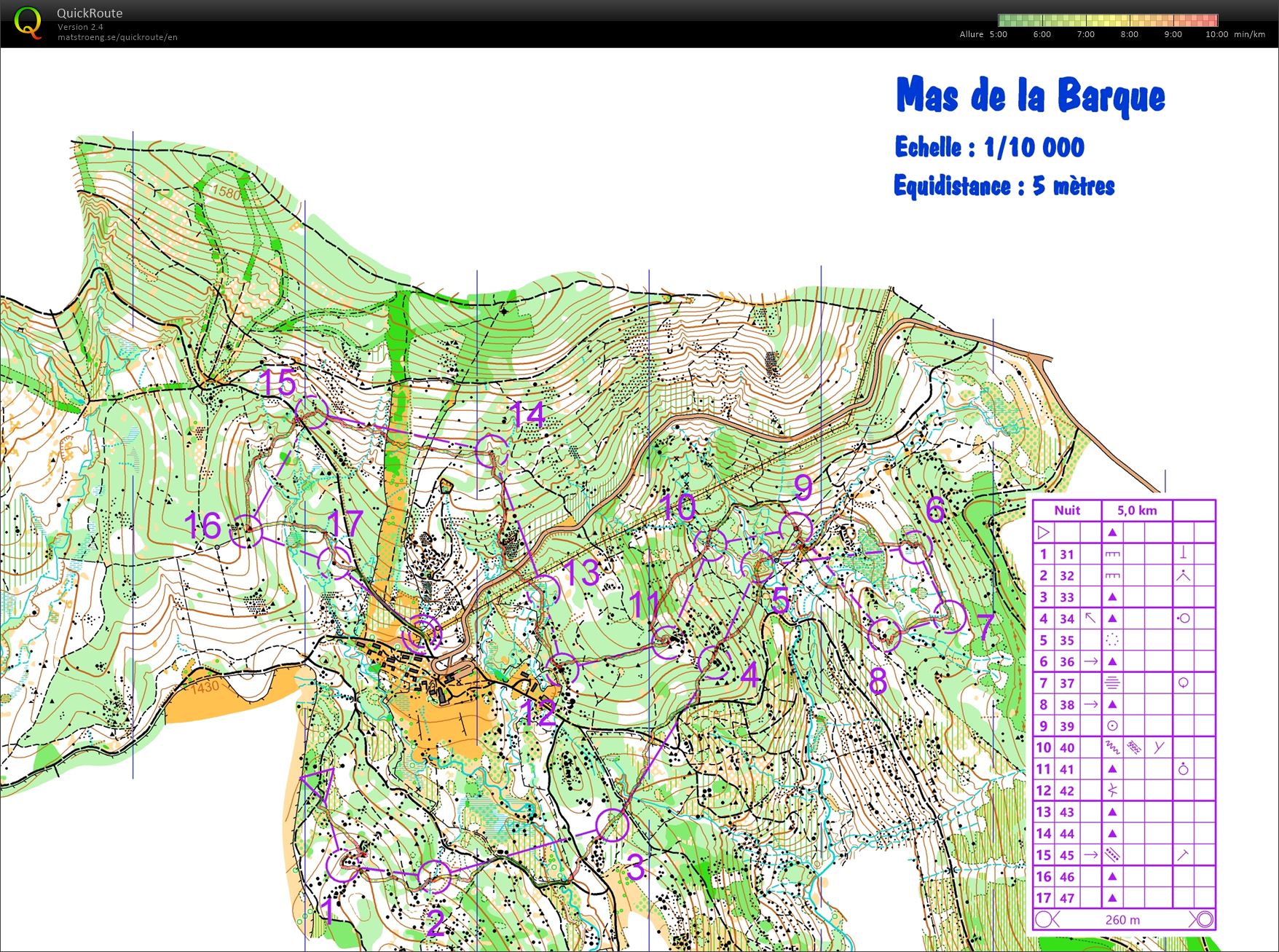The height and width of the screenshot is (952, 1279).
Task: Open the matstroeng.se/quickroute/en link
Action: pos(117,37)
